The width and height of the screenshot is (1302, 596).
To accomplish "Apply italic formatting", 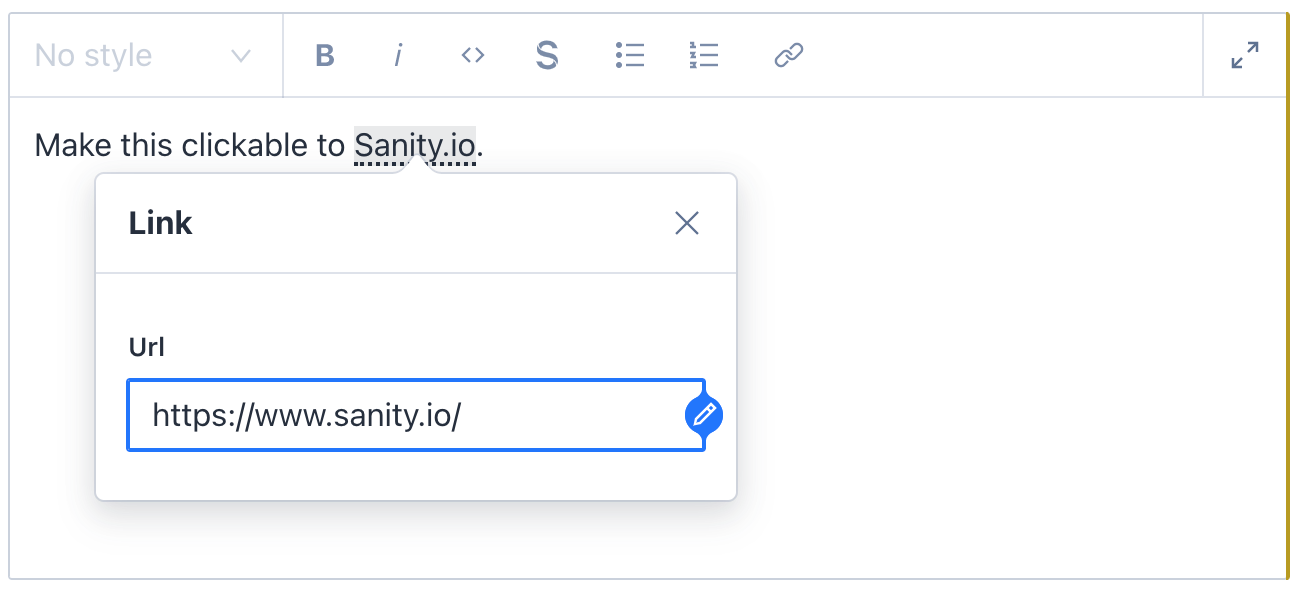I will (x=398, y=55).
